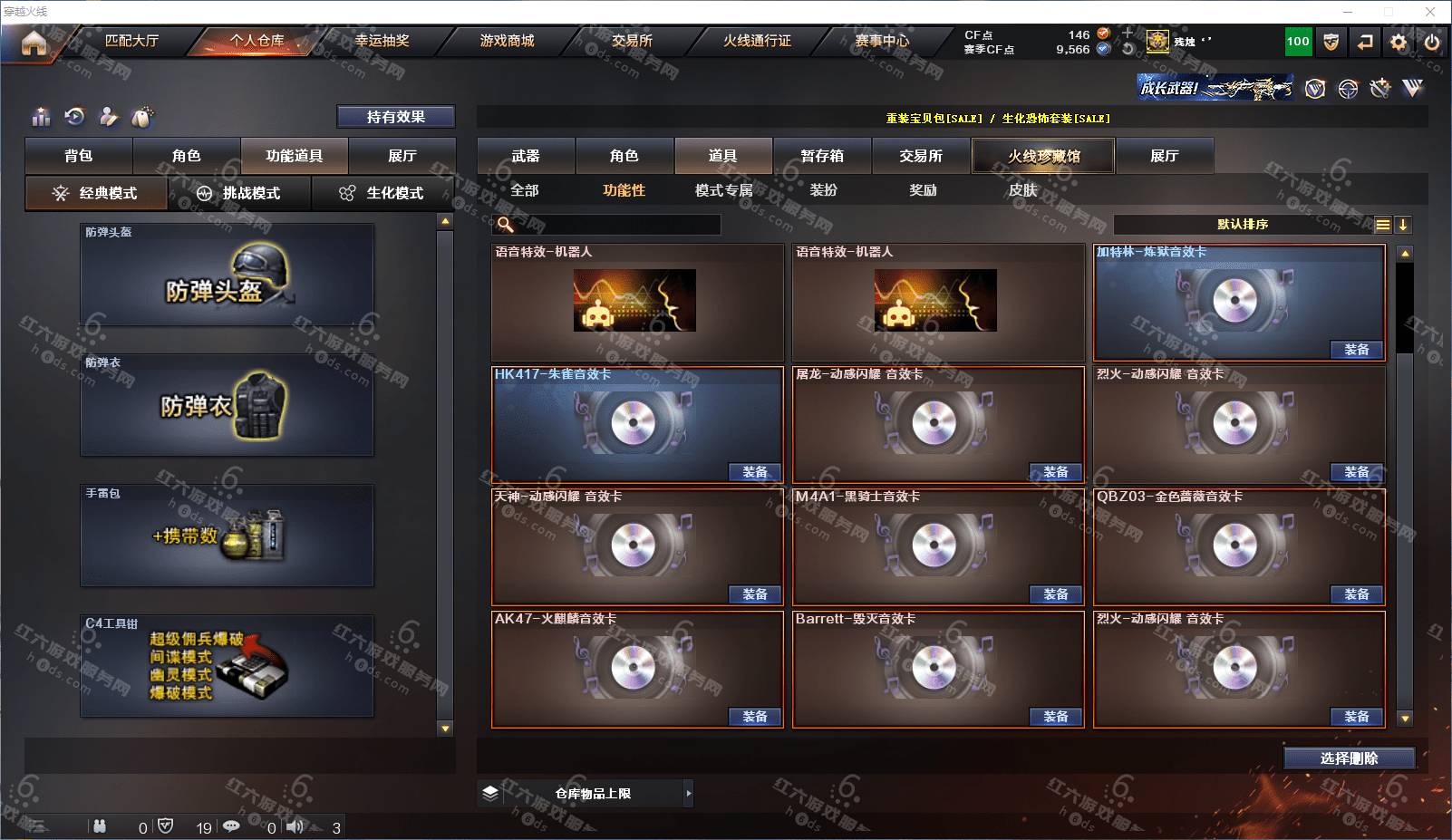Screen dimensions: 1452x840
Task: Expand the 仓库物品上限 arrow
Action: (689, 793)
